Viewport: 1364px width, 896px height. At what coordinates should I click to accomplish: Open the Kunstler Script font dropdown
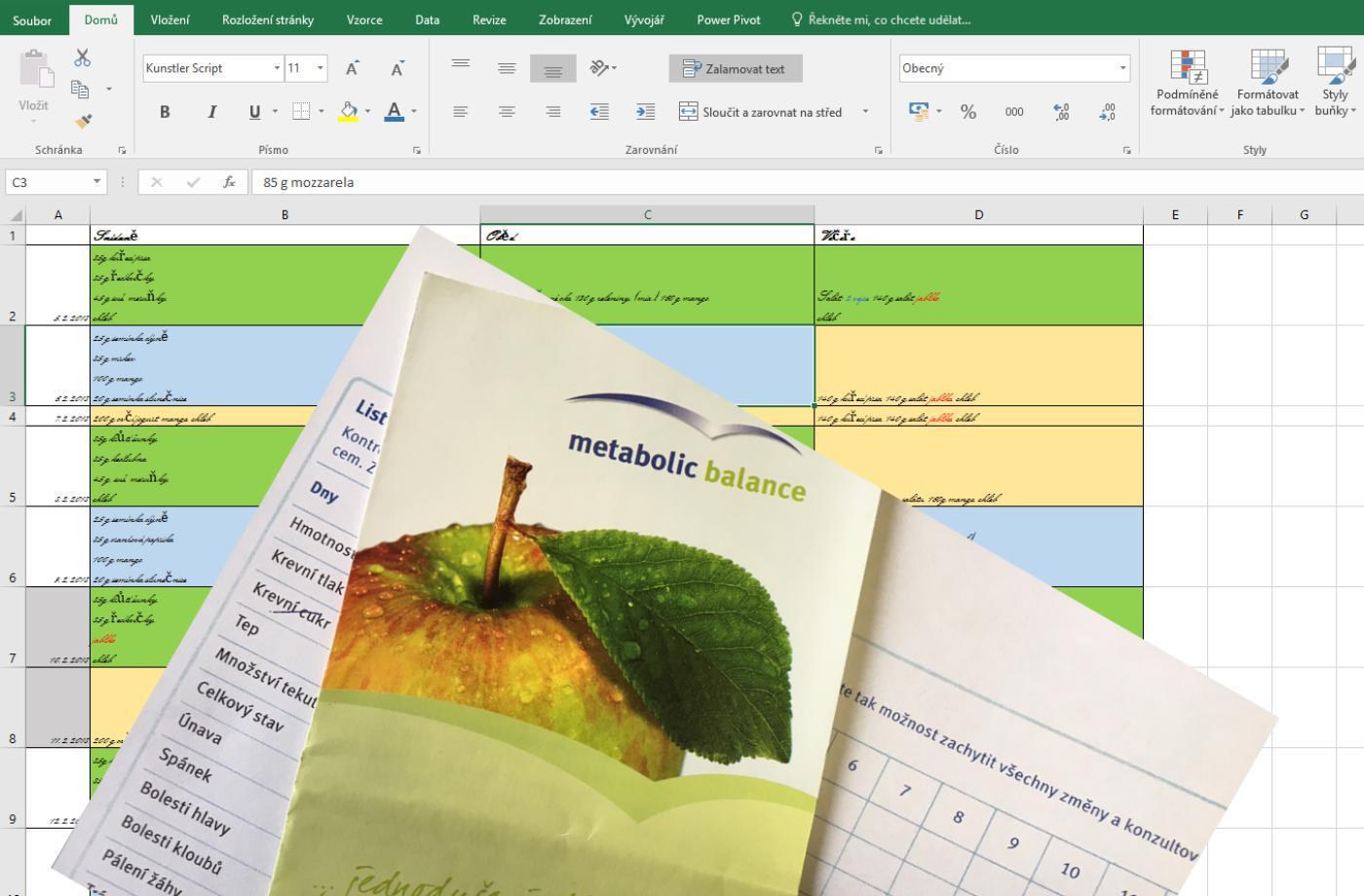[277, 68]
